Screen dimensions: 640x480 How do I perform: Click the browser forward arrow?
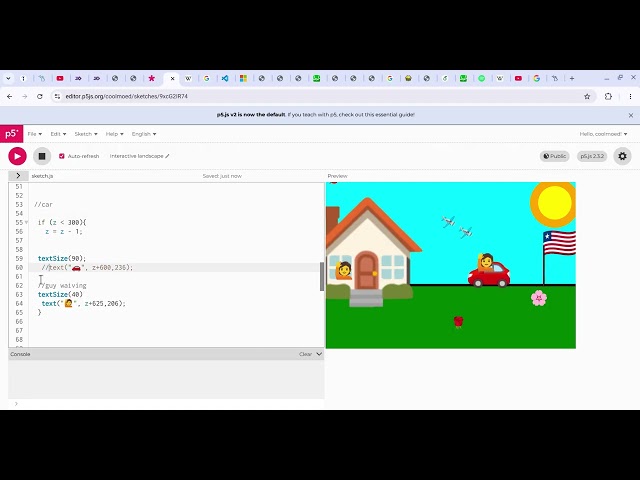pos(24,96)
